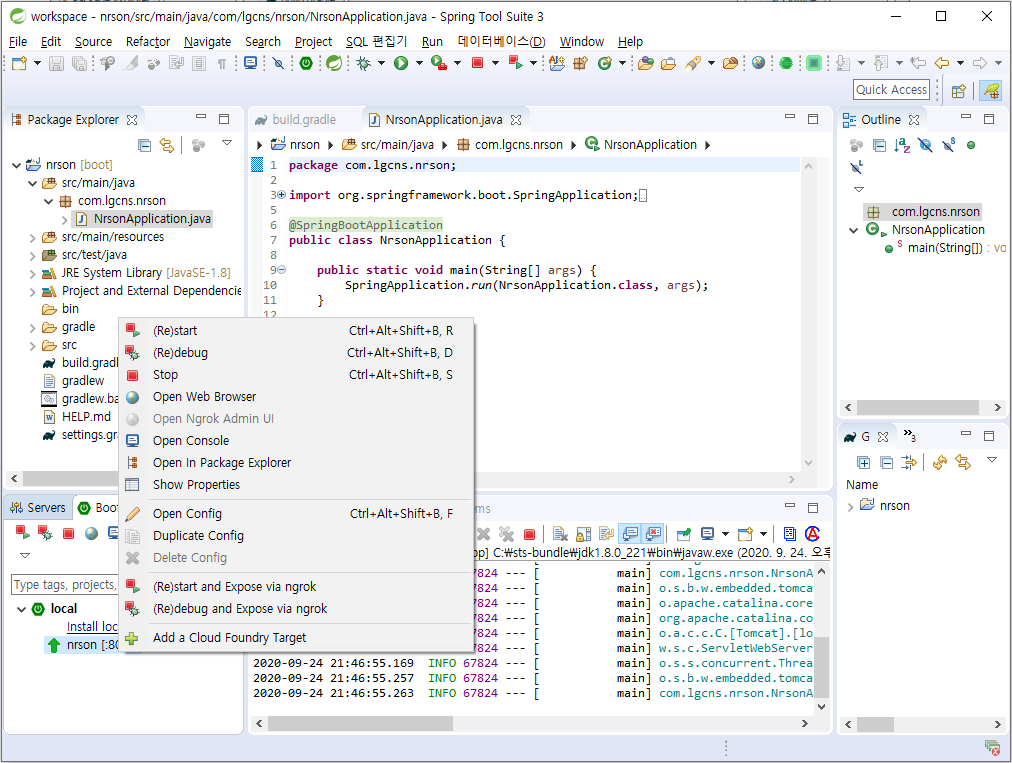Switch to the build.gradle editor tab
Viewport: 1012px width, 763px height.
click(x=296, y=119)
